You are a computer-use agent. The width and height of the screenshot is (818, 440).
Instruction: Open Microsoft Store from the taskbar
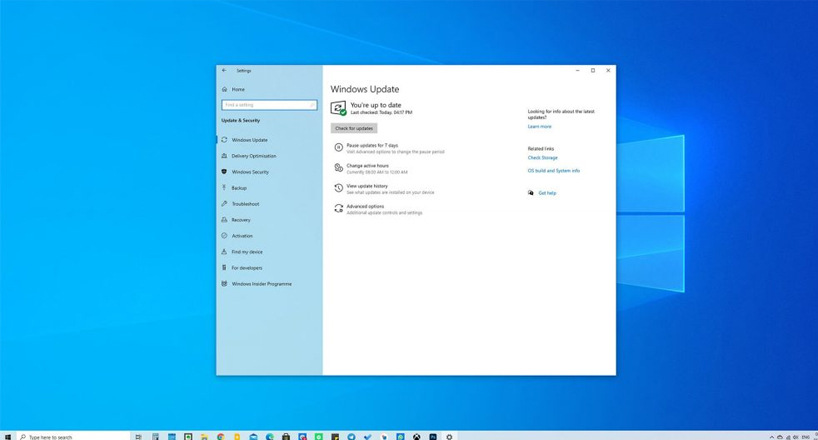click(286, 436)
